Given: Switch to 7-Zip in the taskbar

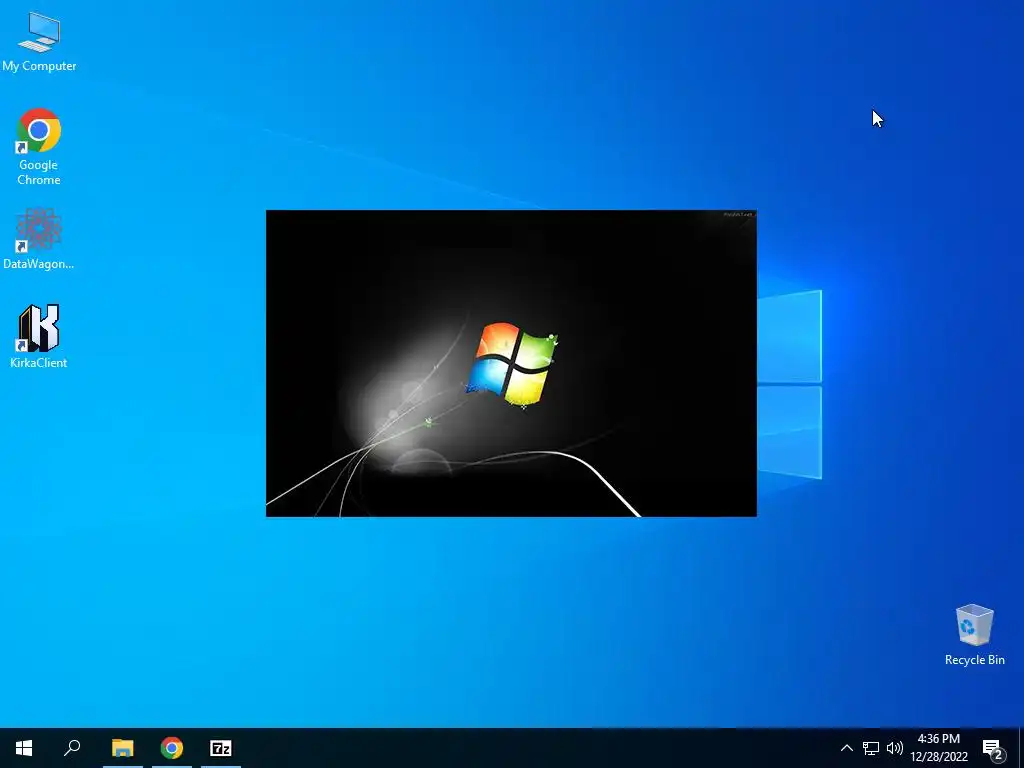Looking at the screenshot, I should pos(221,748).
